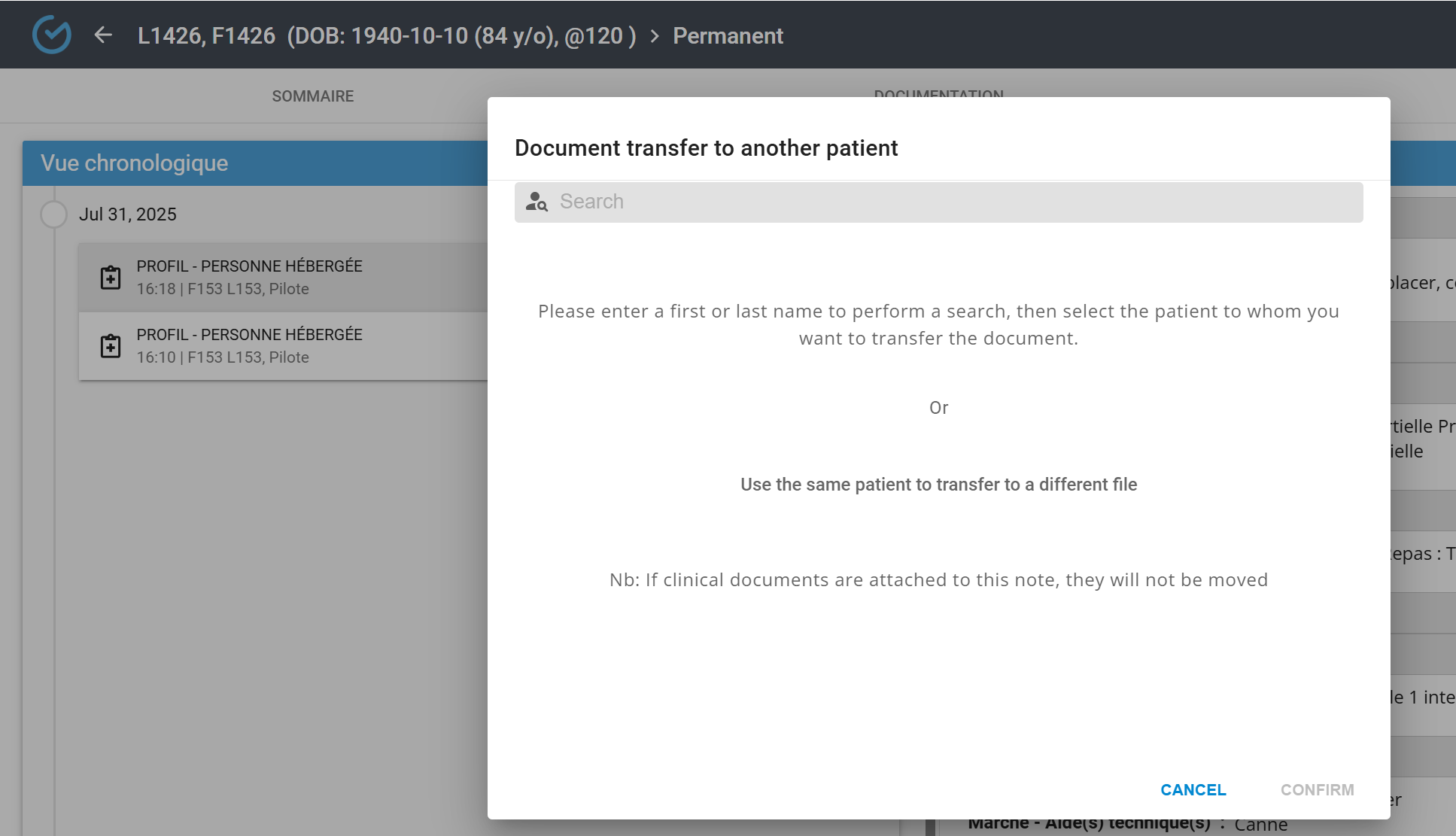Switch to the SOMMAIRE tab
The width and height of the screenshot is (1456, 836).
pyautogui.click(x=313, y=96)
